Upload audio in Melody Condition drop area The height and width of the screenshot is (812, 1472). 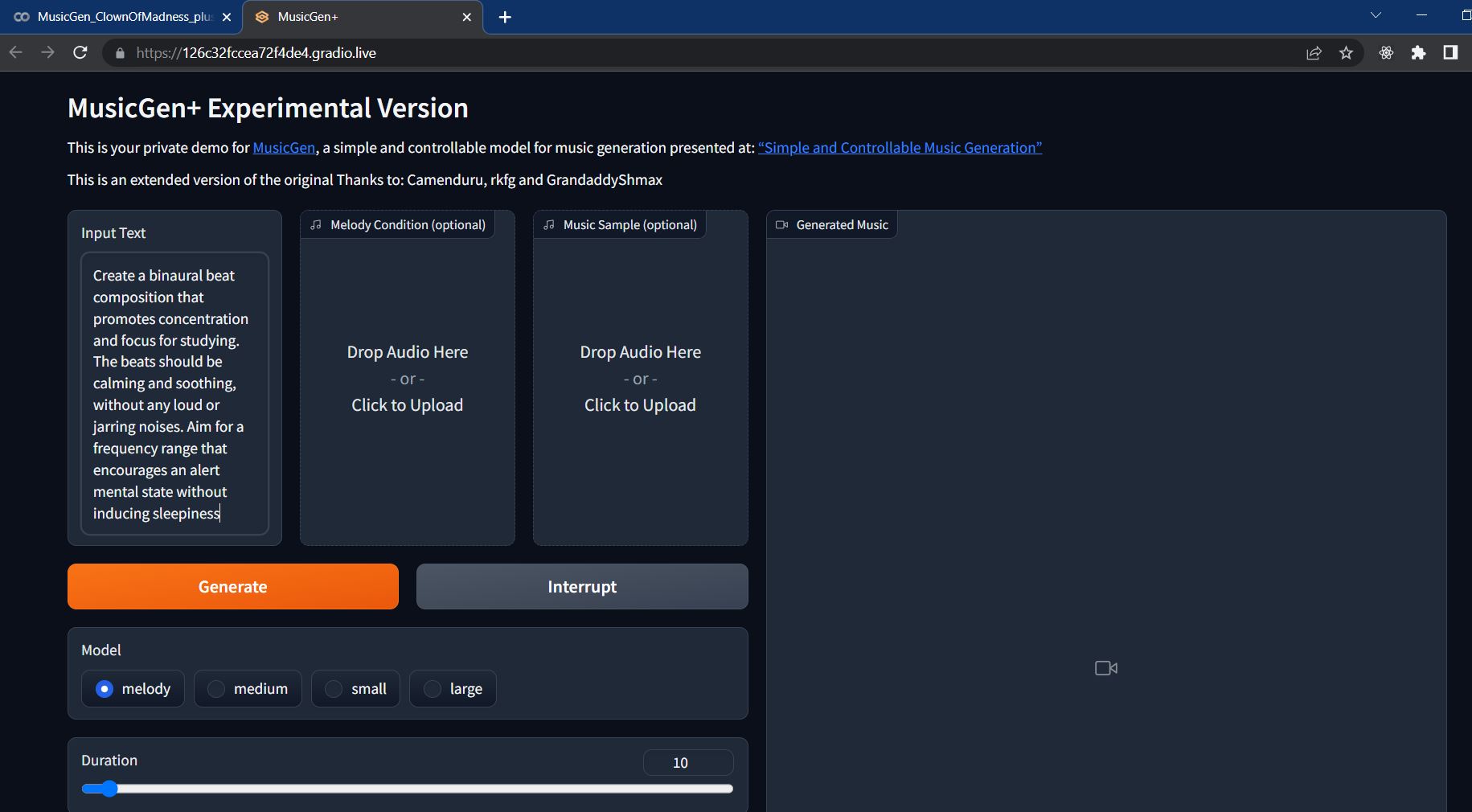[408, 379]
